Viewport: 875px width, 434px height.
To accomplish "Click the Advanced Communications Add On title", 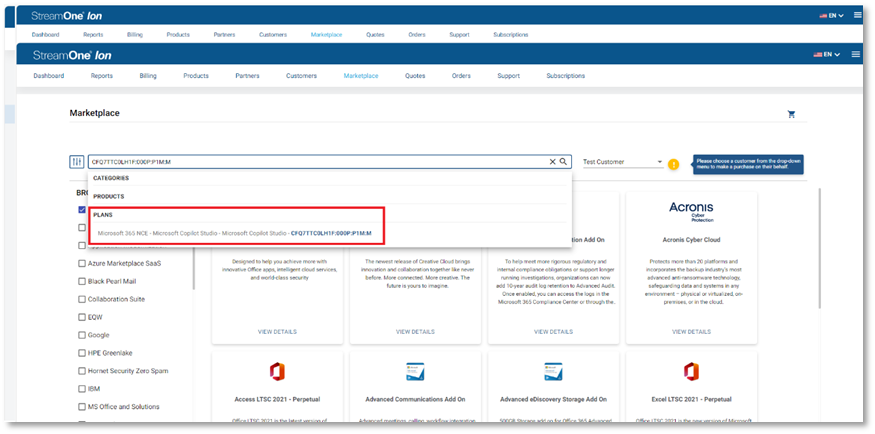I will point(415,399).
